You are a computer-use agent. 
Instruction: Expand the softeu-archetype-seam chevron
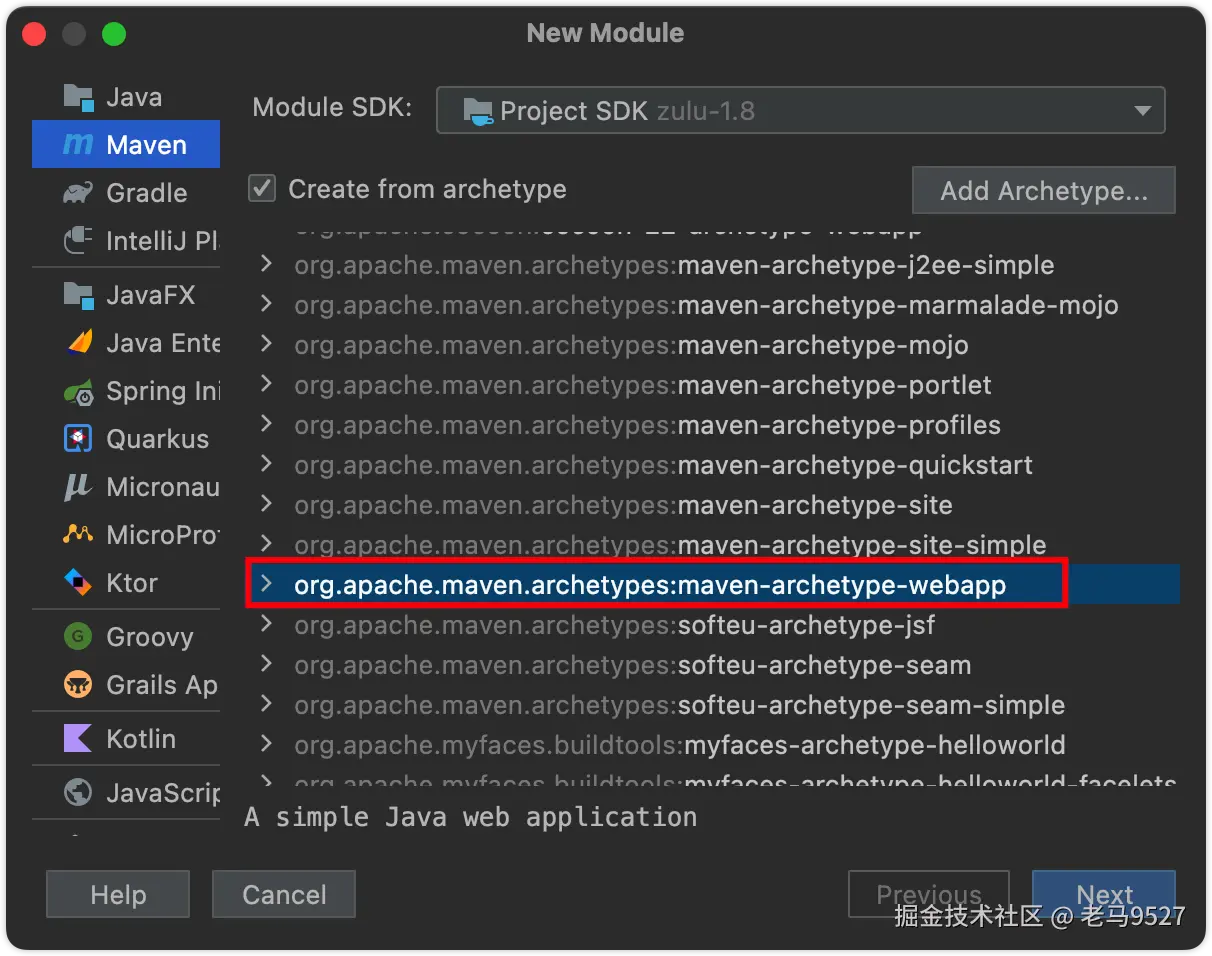click(266, 665)
